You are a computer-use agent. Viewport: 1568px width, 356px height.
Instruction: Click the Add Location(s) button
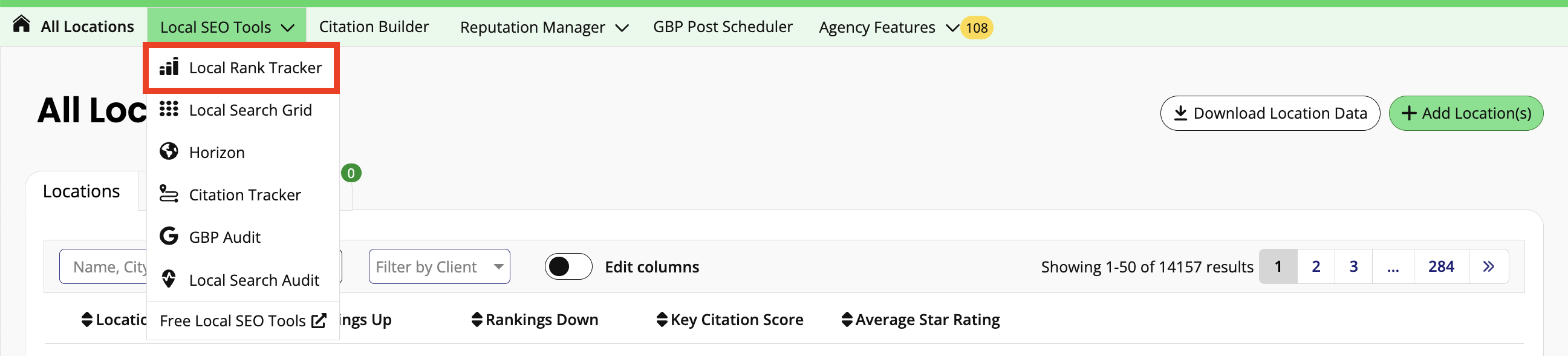(1466, 113)
